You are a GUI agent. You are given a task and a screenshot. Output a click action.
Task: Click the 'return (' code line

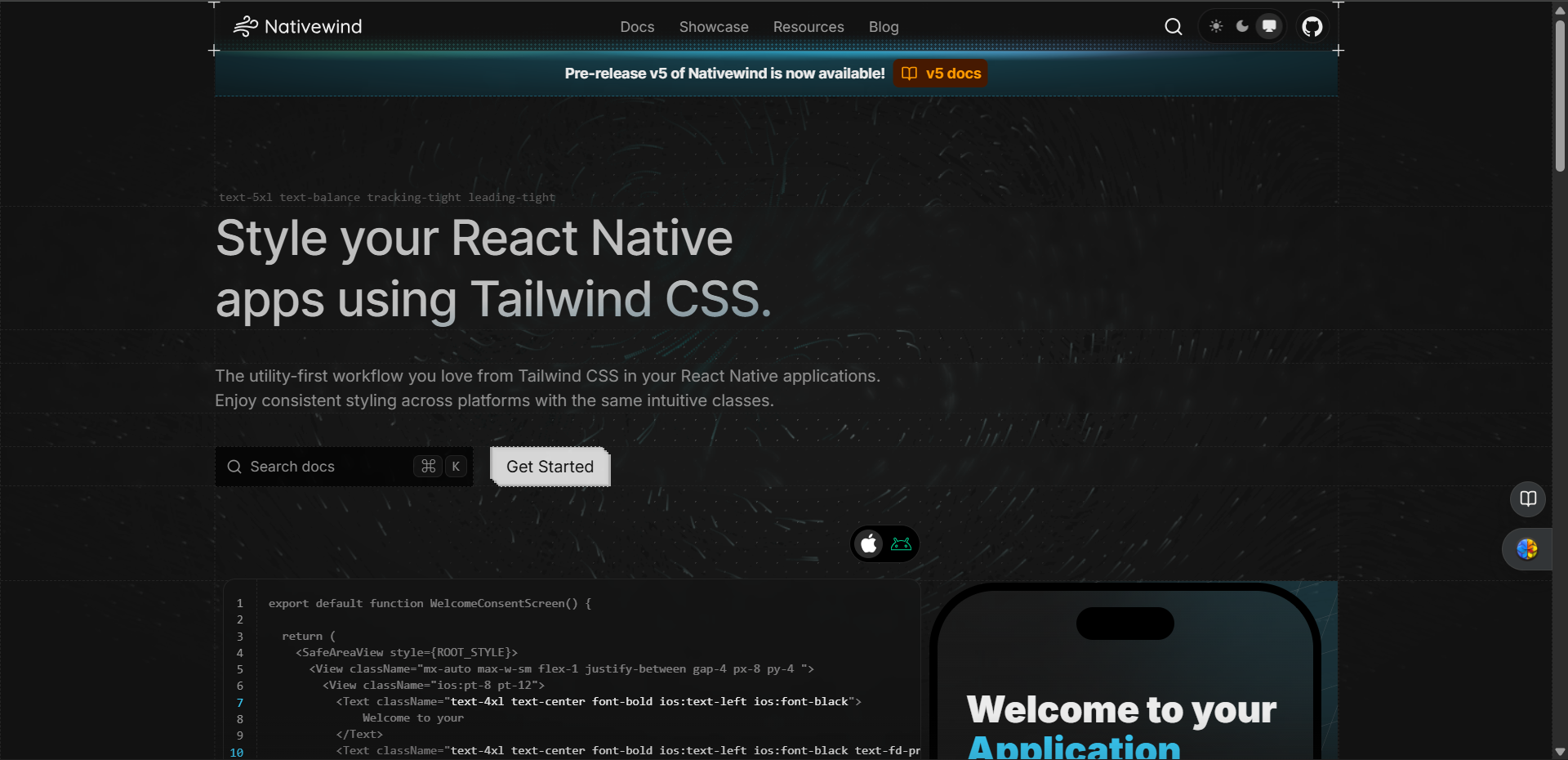(309, 636)
